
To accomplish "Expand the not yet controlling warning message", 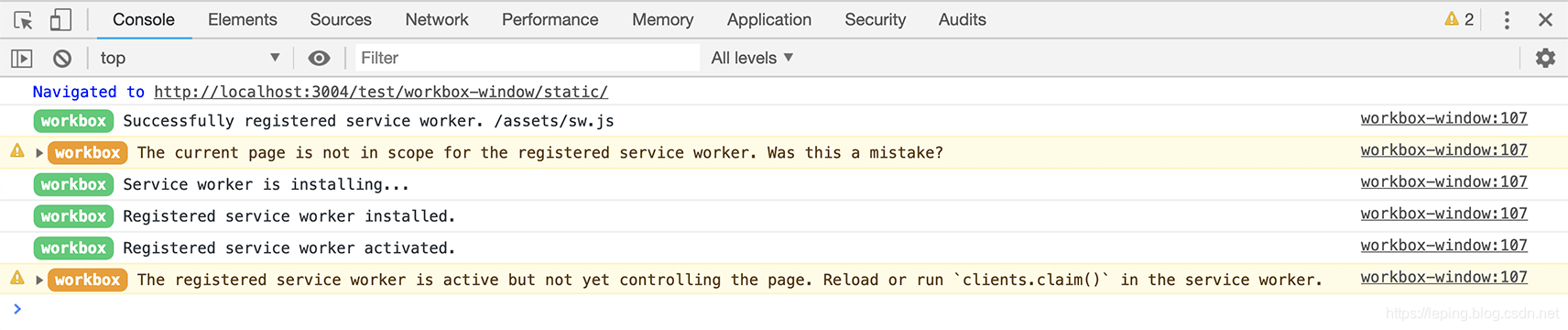I will pyautogui.click(x=39, y=280).
